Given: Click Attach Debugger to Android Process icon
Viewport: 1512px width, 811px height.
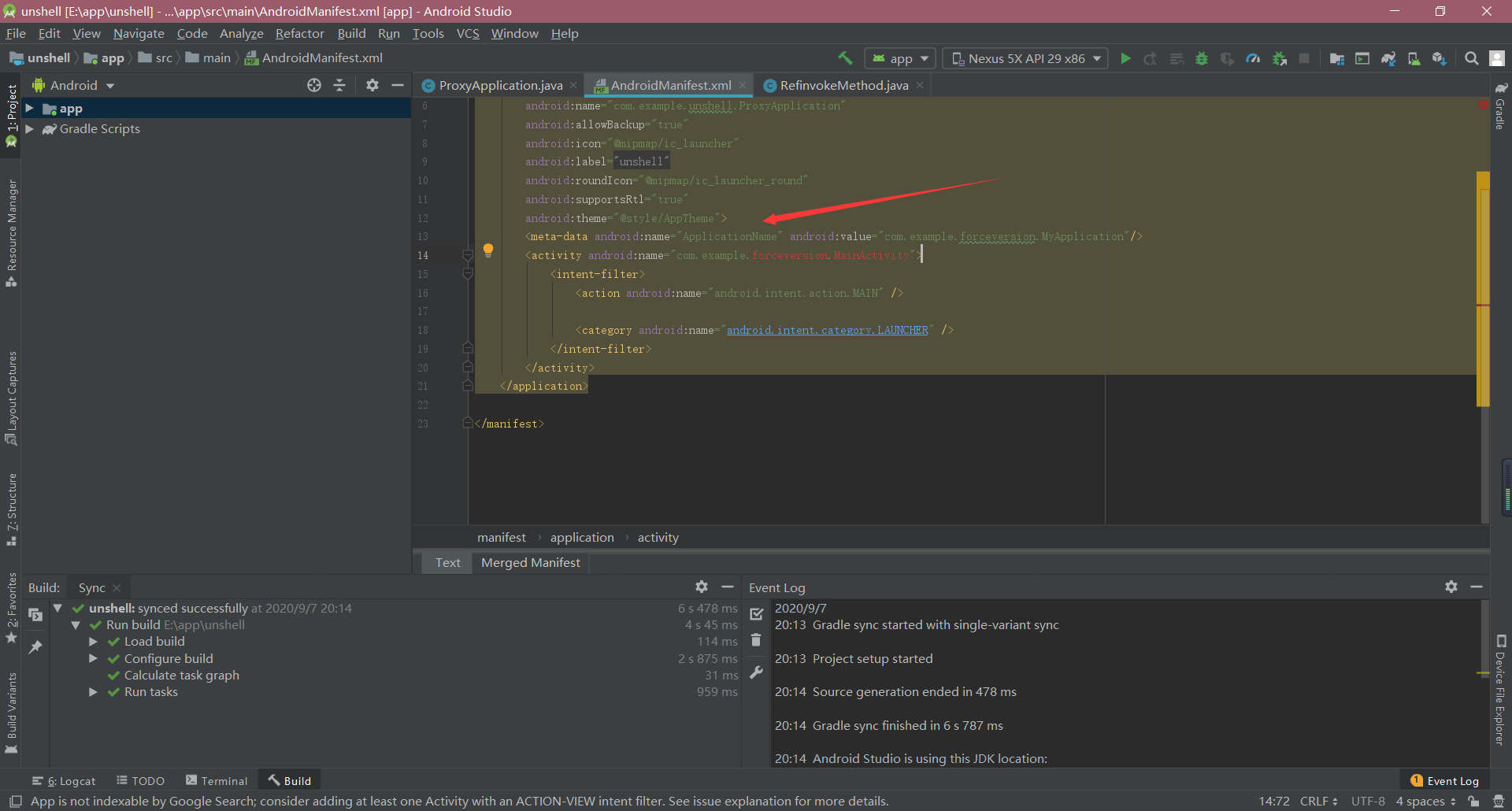Looking at the screenshot, I should [1280, 58].
